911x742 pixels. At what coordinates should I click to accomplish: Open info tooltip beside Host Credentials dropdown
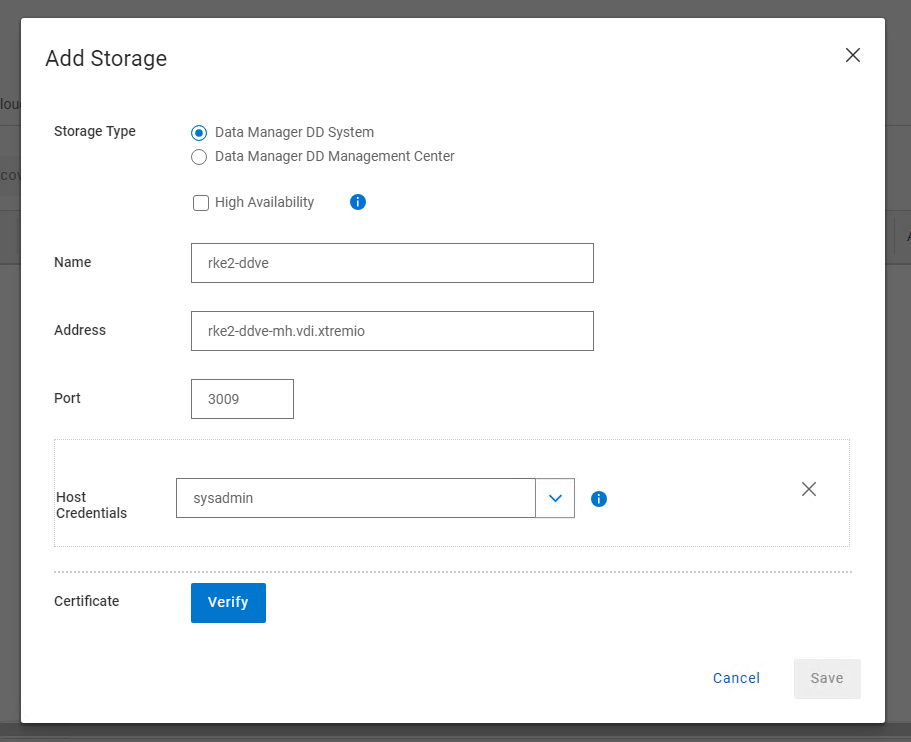pyautogui.click(x=599, y=499)
